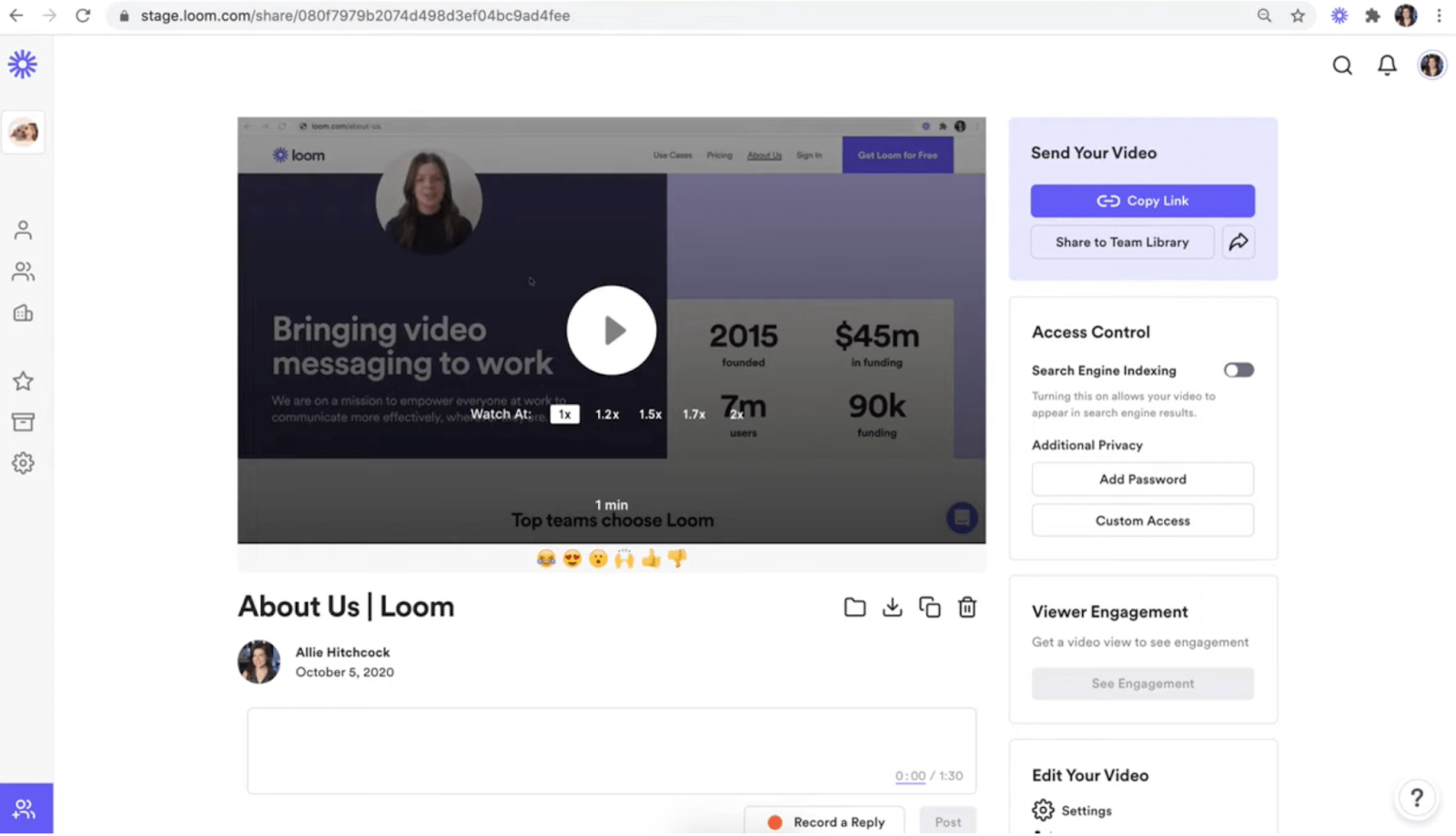Open the help question mark button
Image resolution: width=1456 pixels, height=836 pixels.
click(1417, 798)
